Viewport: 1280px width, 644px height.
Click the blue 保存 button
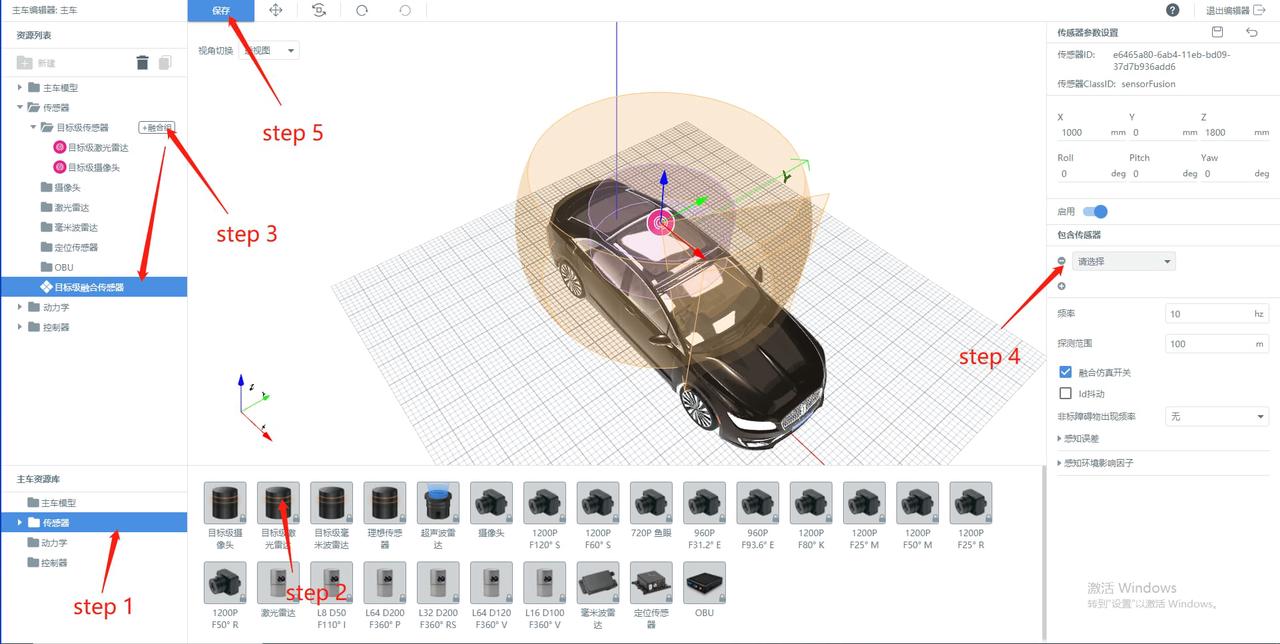tap(221, 10)
